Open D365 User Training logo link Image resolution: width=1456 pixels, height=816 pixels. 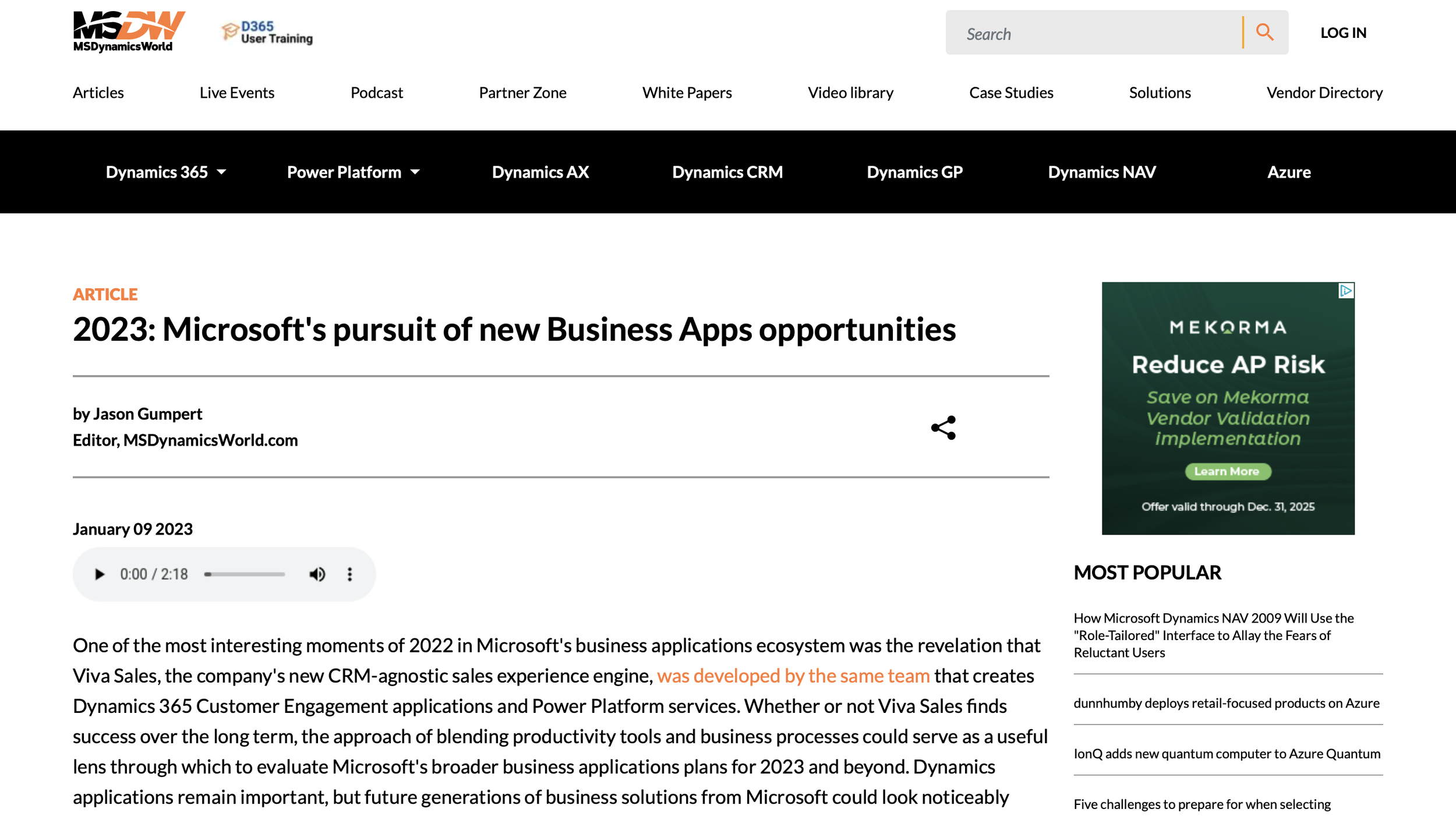coord(267,33)
